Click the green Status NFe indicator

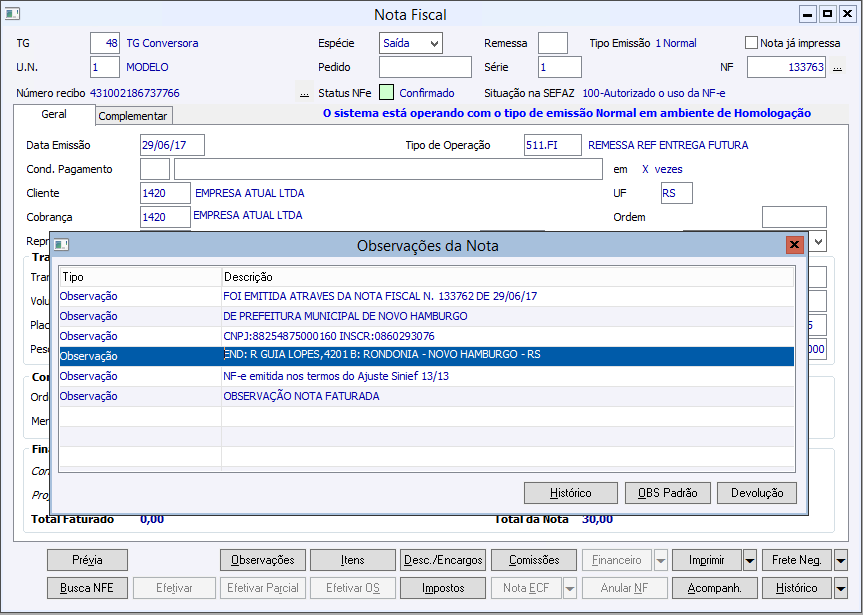386,92
